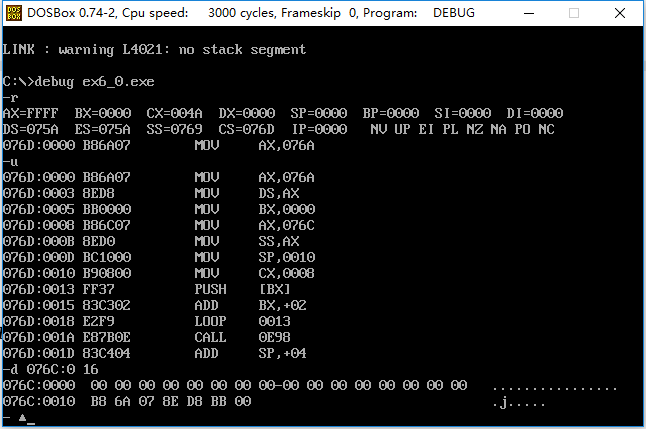Click the '-d 076C:0 16' dump command

50,369
